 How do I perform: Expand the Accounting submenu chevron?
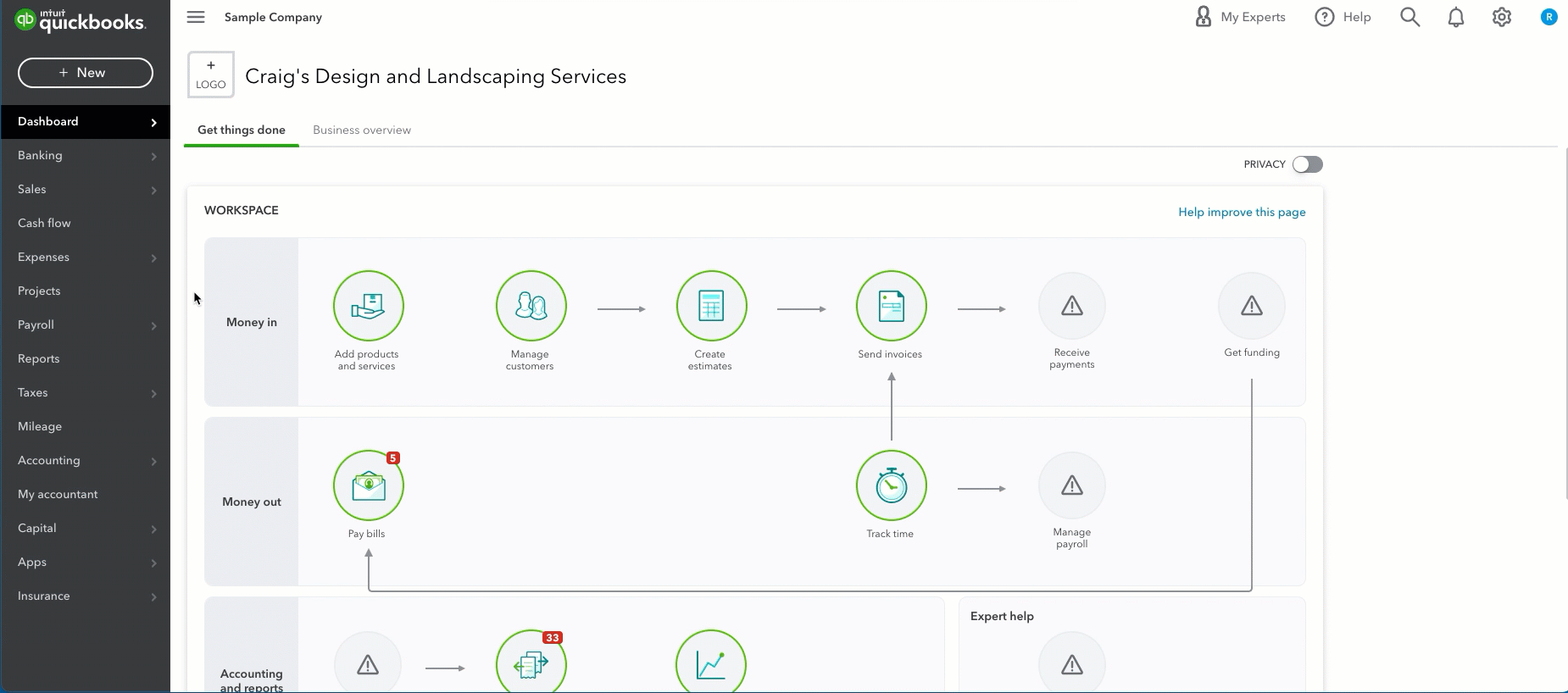[x=153, y=461]
